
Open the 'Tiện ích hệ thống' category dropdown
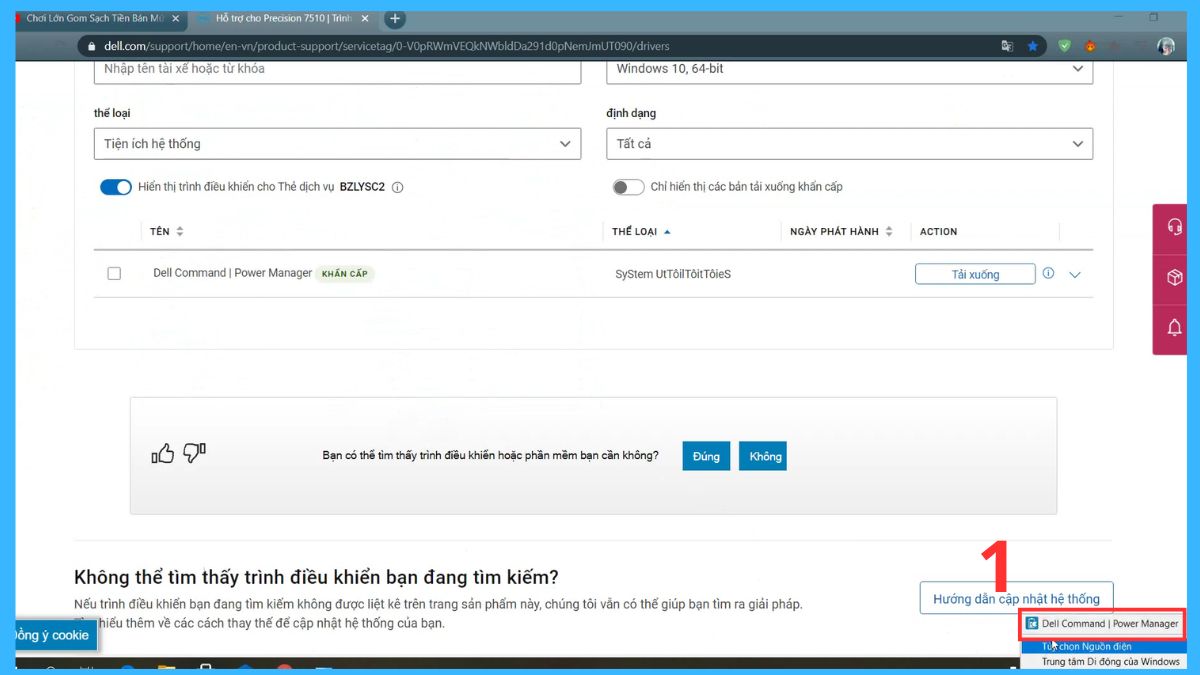(337, 143)
